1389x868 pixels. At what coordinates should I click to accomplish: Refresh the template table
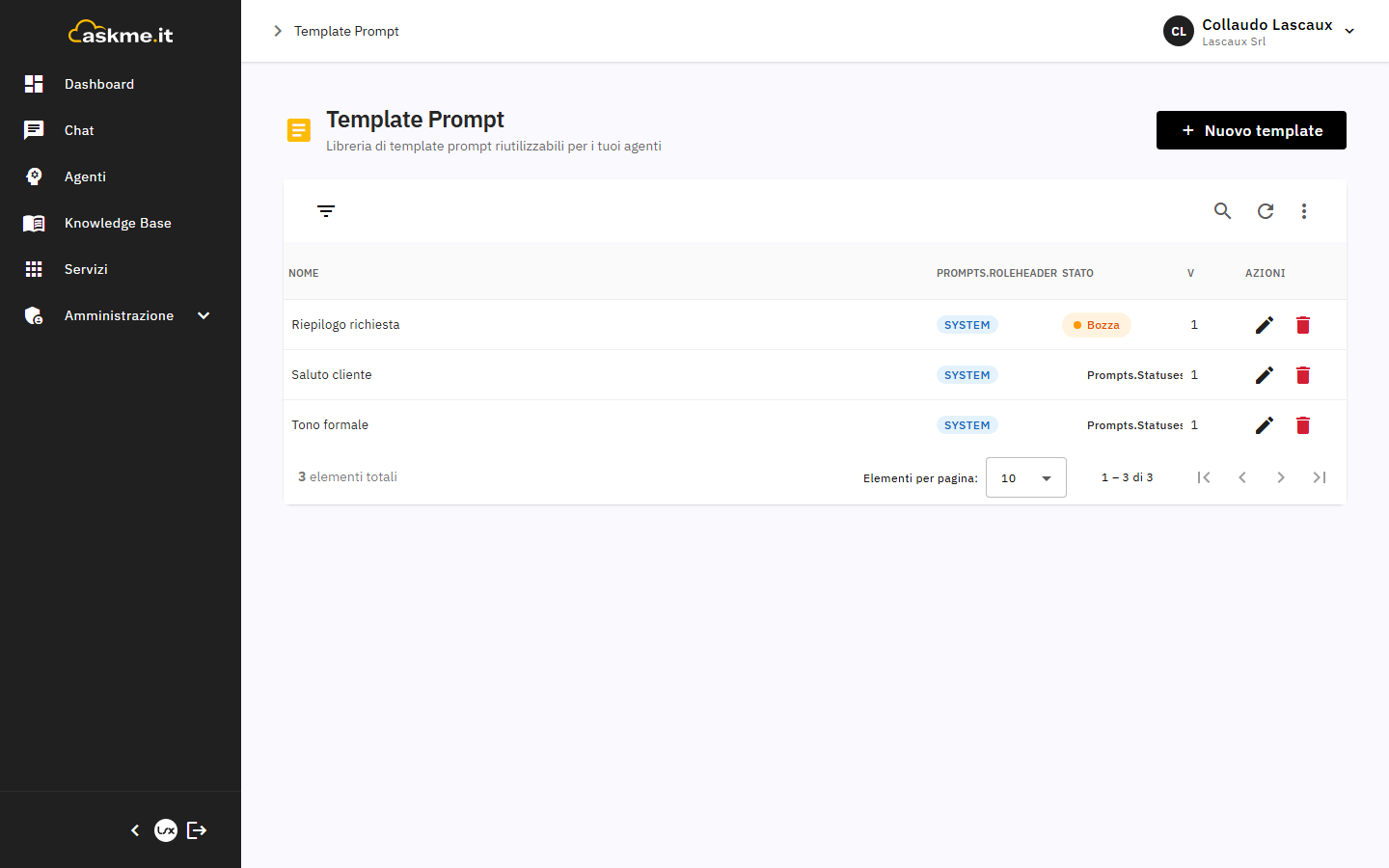tap(1266, 210)
